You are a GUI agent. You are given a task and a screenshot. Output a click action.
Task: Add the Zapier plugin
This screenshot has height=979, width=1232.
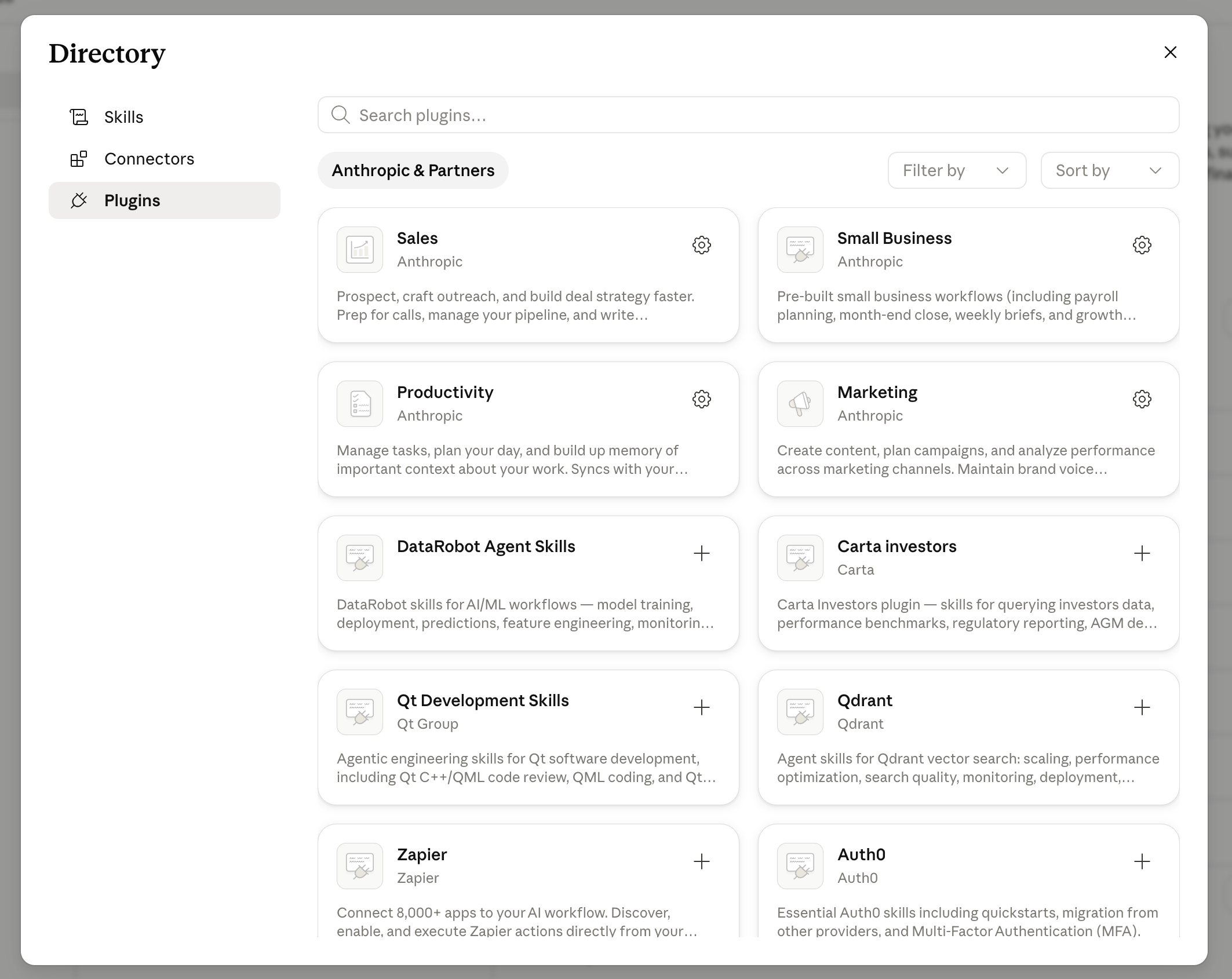[x=701, y=861]
